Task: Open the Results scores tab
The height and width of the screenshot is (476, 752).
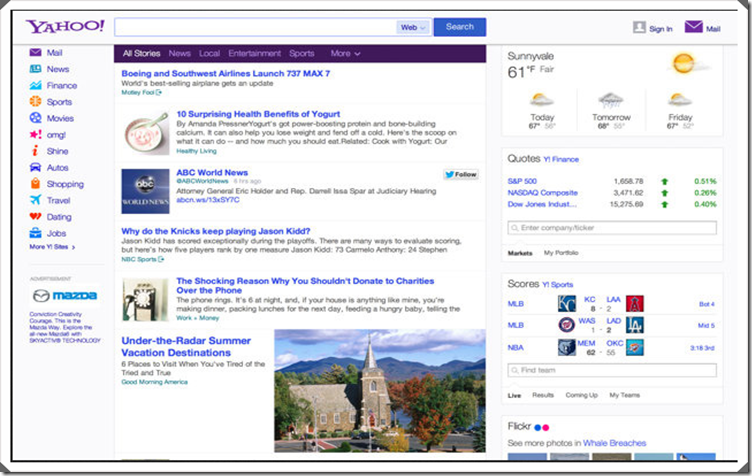Action: point(543,395)
